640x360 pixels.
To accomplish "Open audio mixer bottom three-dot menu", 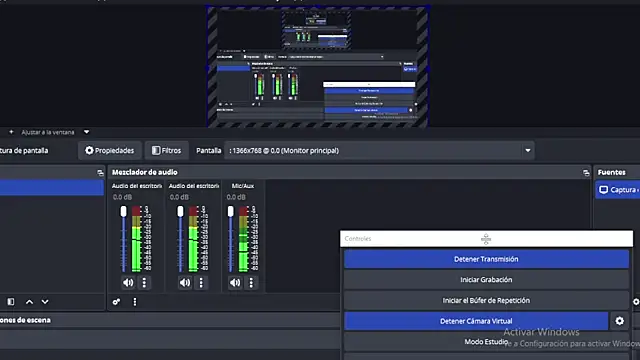I will [x=135, y=302].
